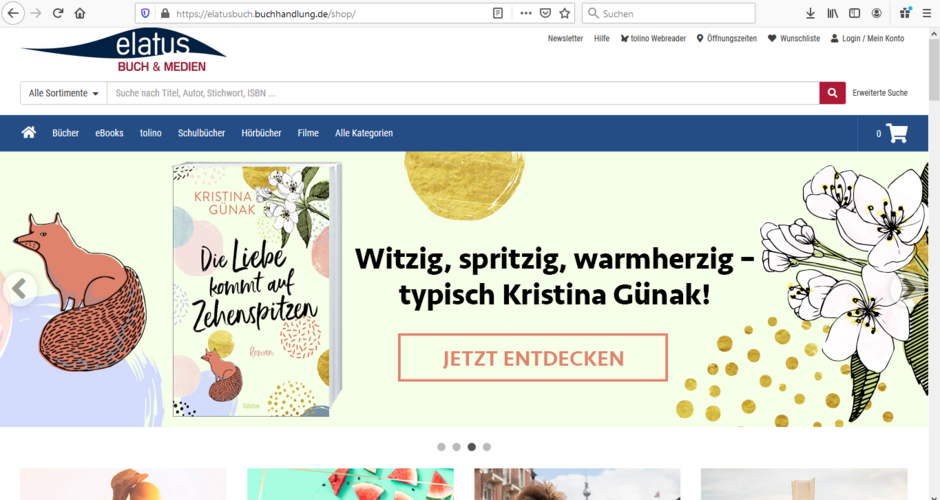Open the Schulbücher category
Image resolution: width=940 pixels, height=500 pixels.
tap(201, 133)
